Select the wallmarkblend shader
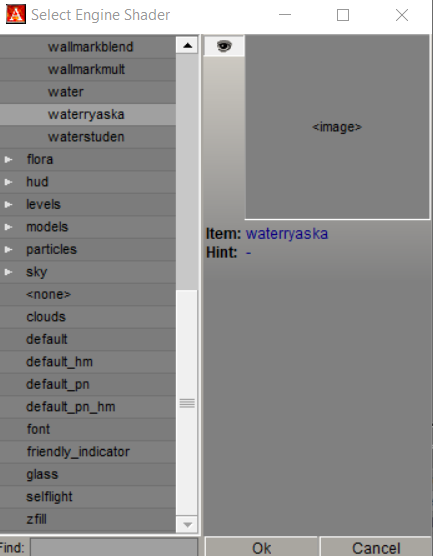 (x=88, y=47)
